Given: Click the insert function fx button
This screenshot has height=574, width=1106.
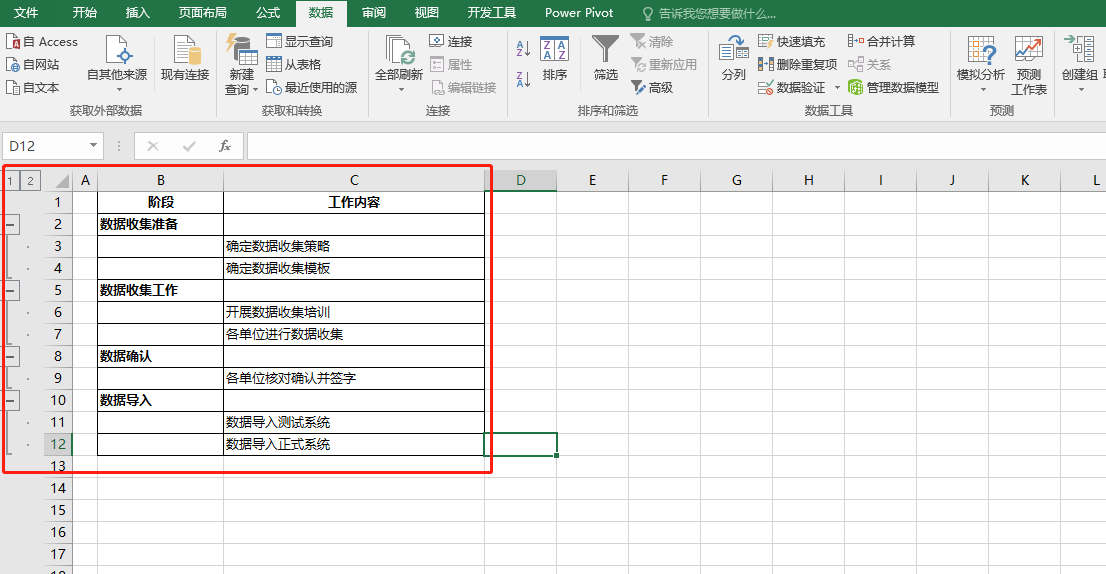Looking at the screenshot, I should [224, 146].
